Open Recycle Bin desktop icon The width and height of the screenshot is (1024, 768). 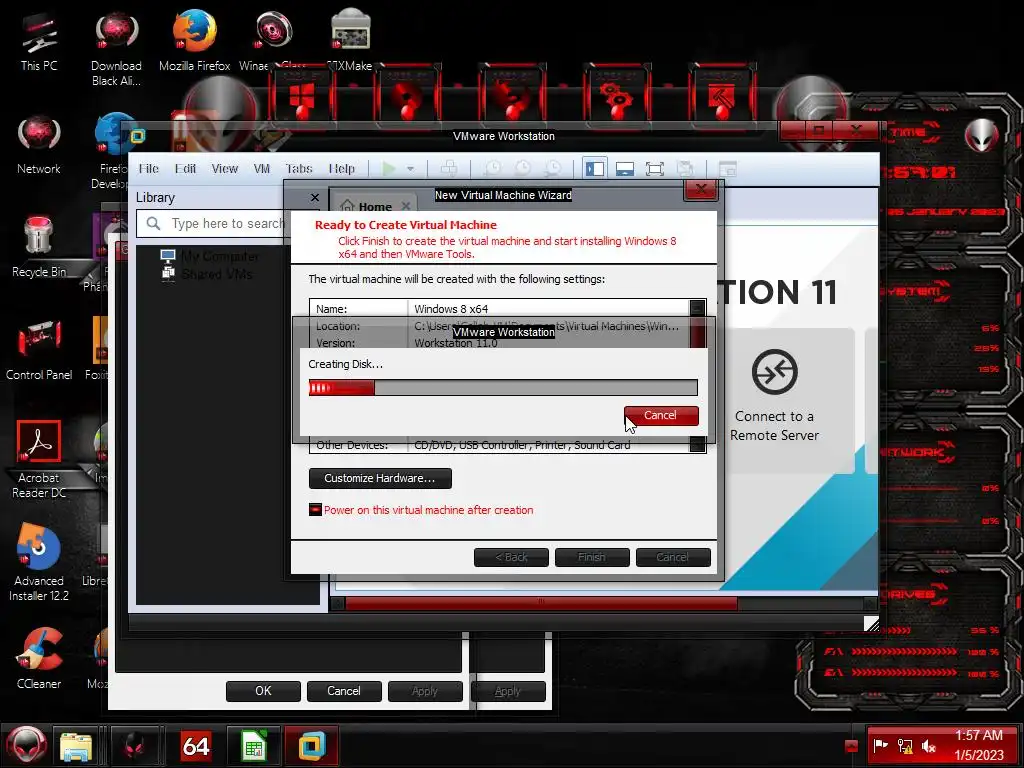pyautogui.click(x=39, y=247)
